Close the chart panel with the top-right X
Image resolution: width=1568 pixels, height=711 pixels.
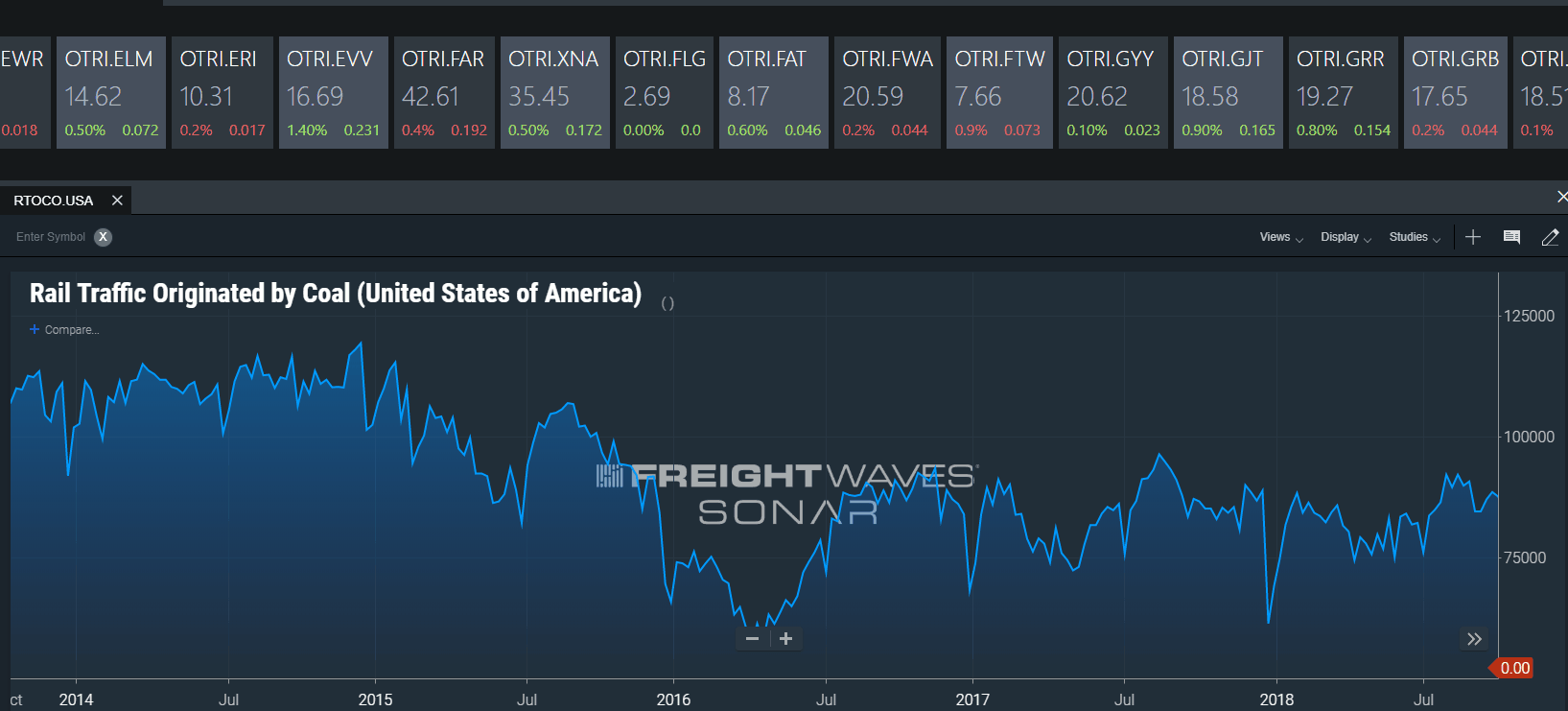[x=1561, y=197]
